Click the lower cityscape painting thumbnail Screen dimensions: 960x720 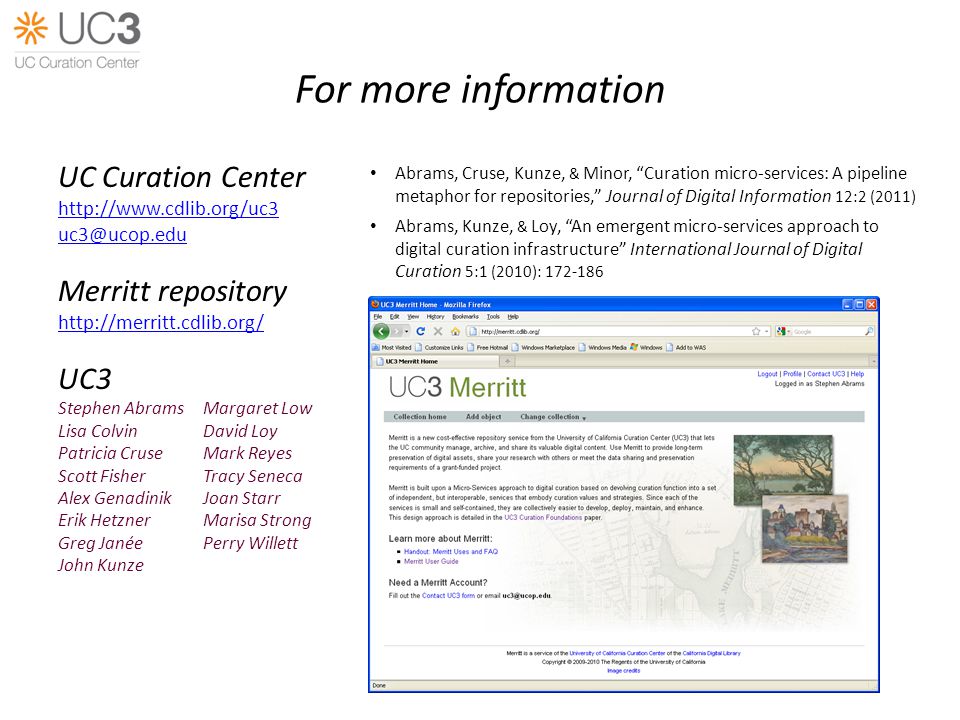click(x=804, y=528)
